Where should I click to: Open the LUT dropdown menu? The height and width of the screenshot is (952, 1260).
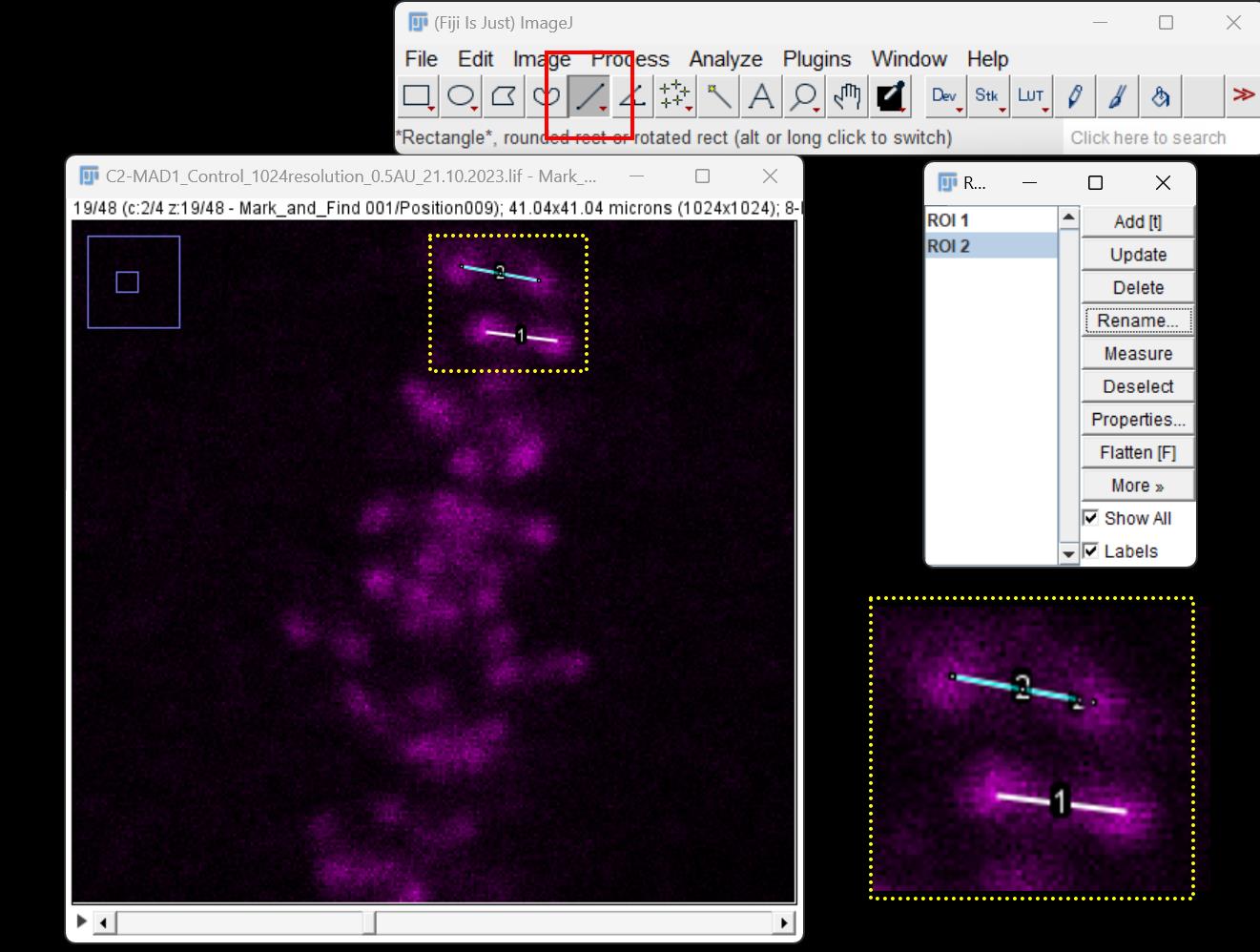coord(1031,95)
